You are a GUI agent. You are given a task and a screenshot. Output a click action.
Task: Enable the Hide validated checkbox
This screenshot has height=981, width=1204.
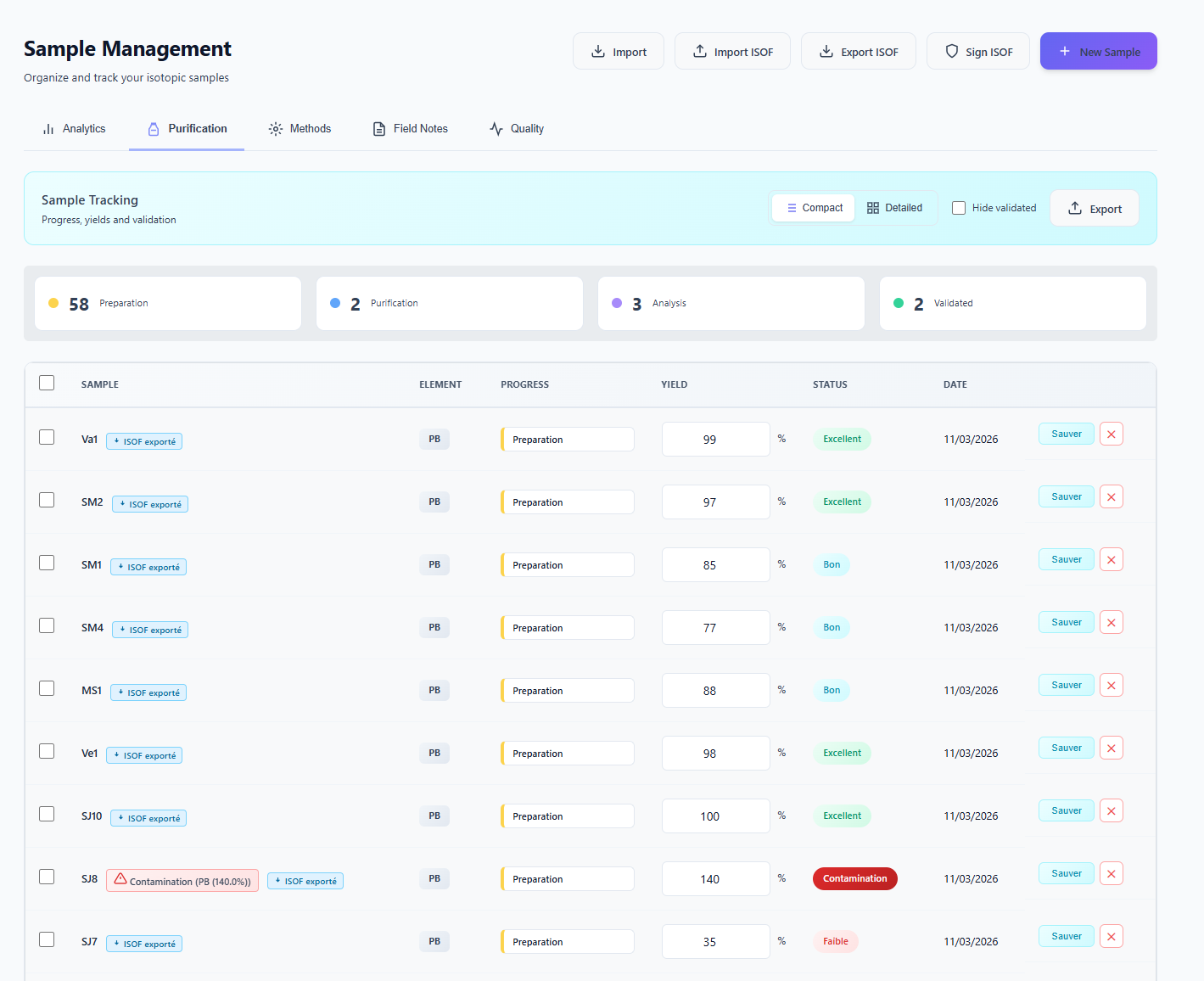959,208
